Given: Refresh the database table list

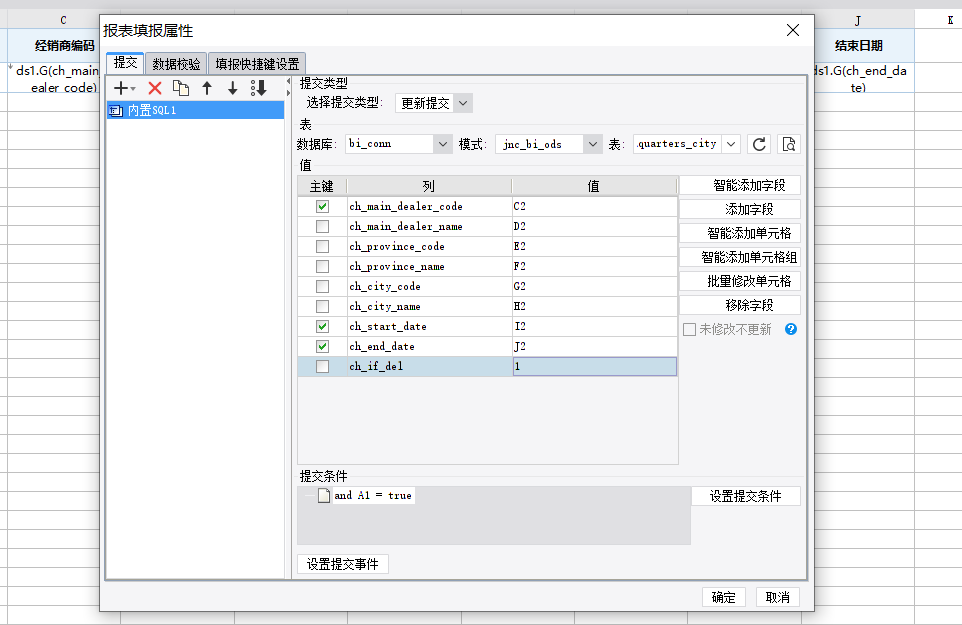Looking at the screenshot, I should [x=760, y=144].
